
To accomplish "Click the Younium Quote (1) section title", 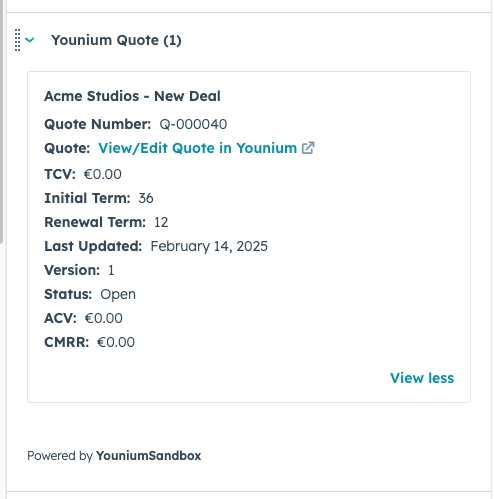I will (116, 40).
